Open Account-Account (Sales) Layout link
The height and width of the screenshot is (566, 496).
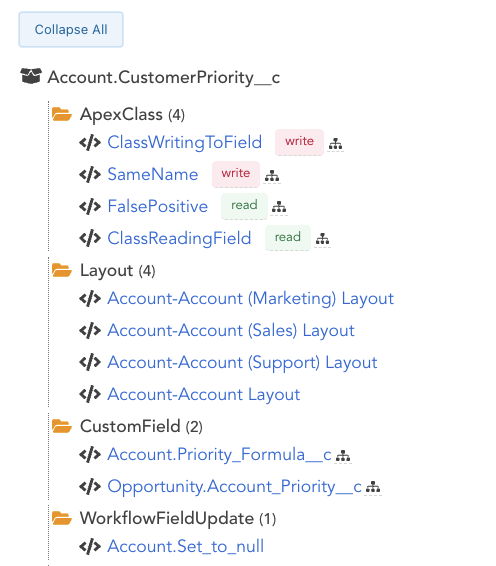pyautogui.click(x=231, y=330)
